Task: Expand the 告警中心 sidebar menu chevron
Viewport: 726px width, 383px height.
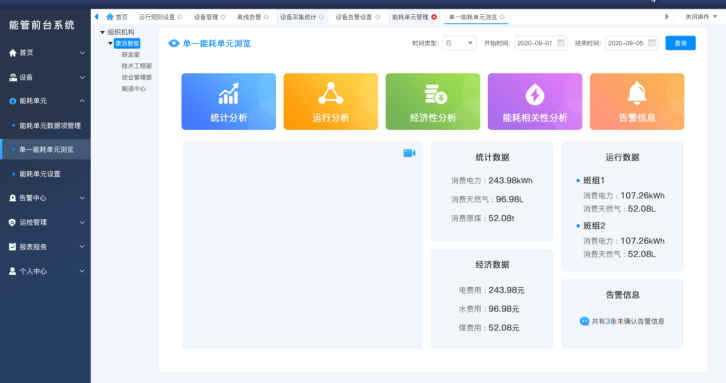Action: point(82,198)
